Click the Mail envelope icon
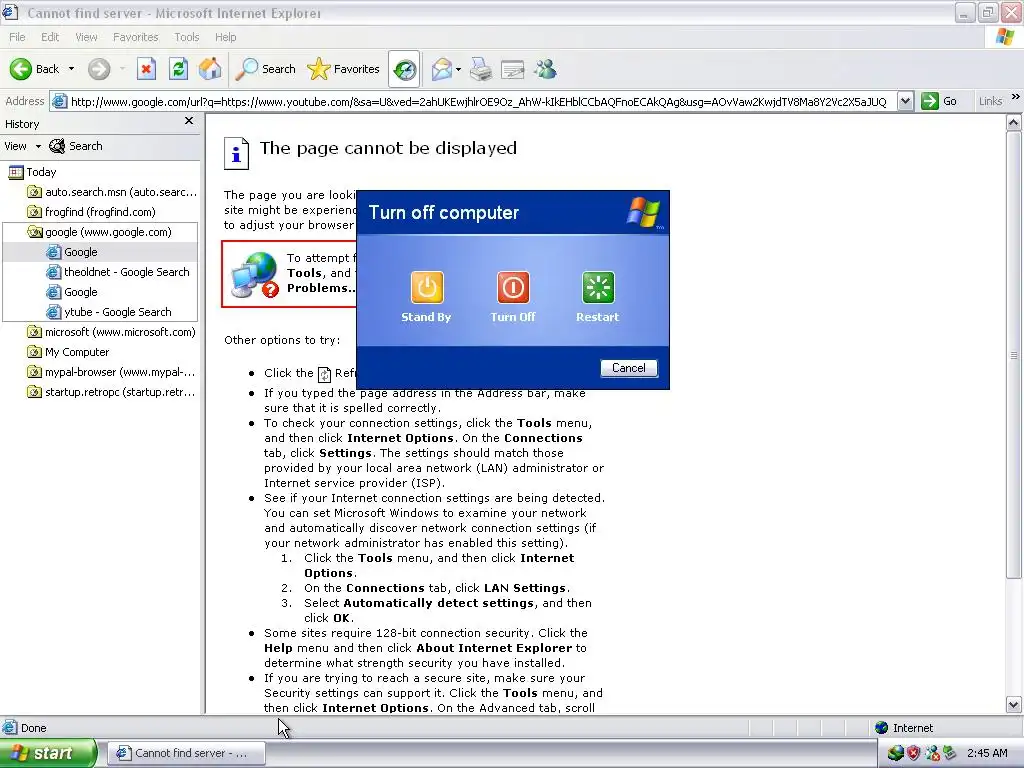The image size is (1024, 768). pos(441,69)
